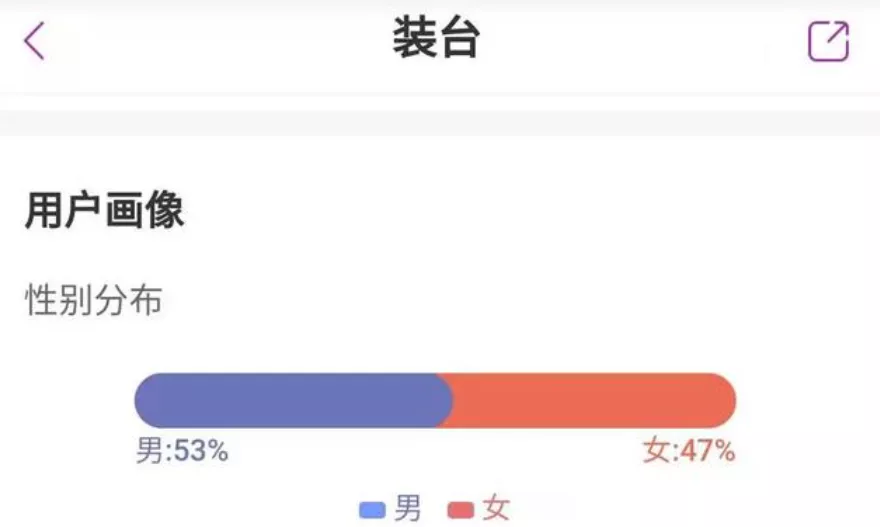Screen dimensions: 880x527
Task: Click the blue legend marker for 男
Action: pyautogui.click(x=372, y=511)
